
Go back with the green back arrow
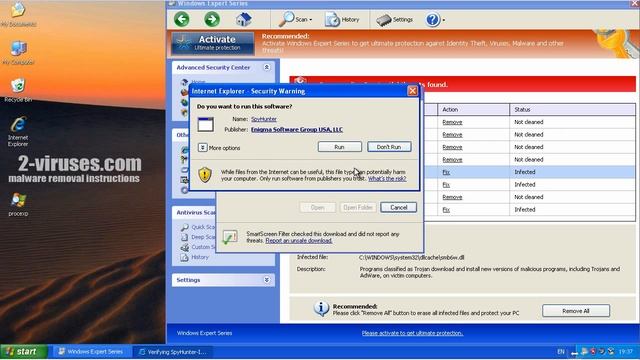point(182,19)
